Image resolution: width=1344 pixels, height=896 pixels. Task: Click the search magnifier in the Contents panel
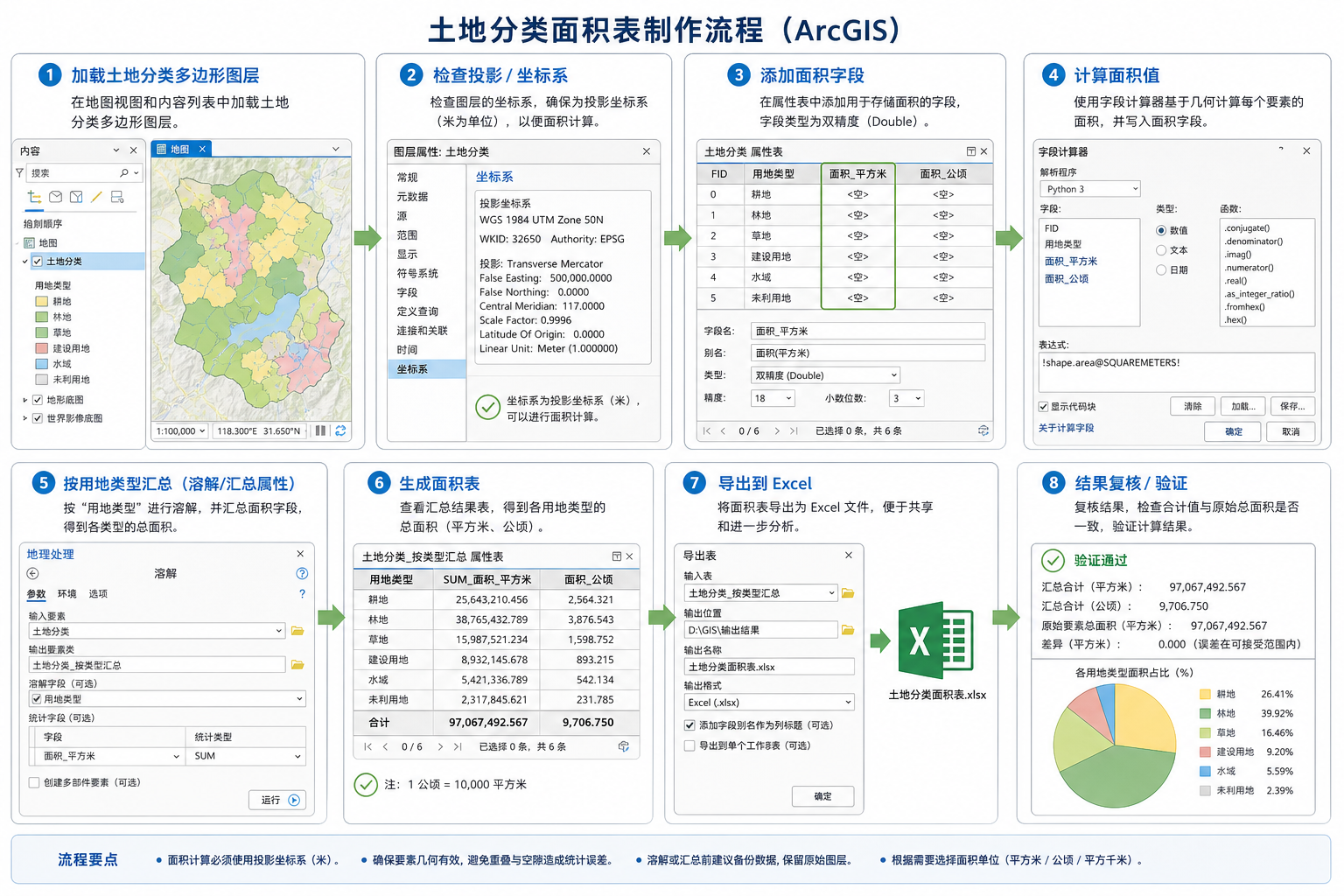click(124, 173)
